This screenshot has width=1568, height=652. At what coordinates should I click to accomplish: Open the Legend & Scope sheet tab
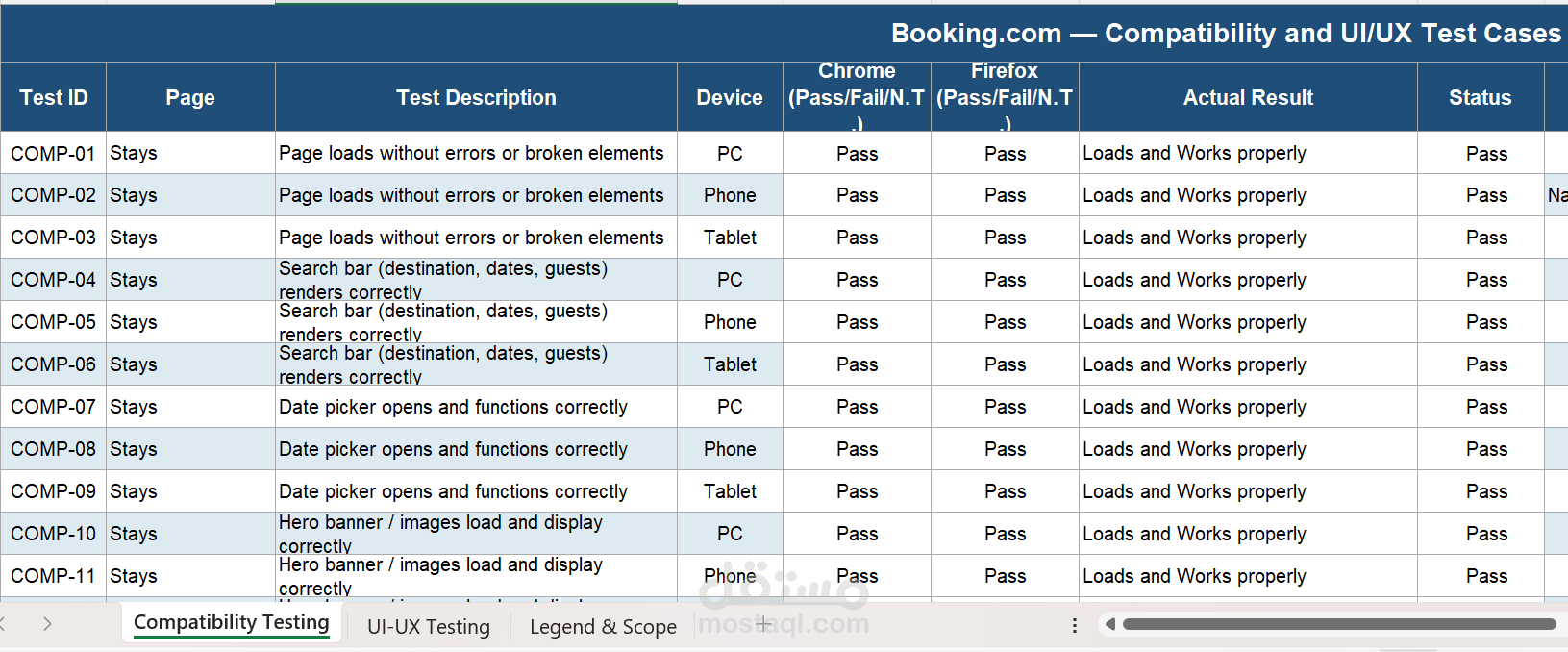[x=603, y=627]
